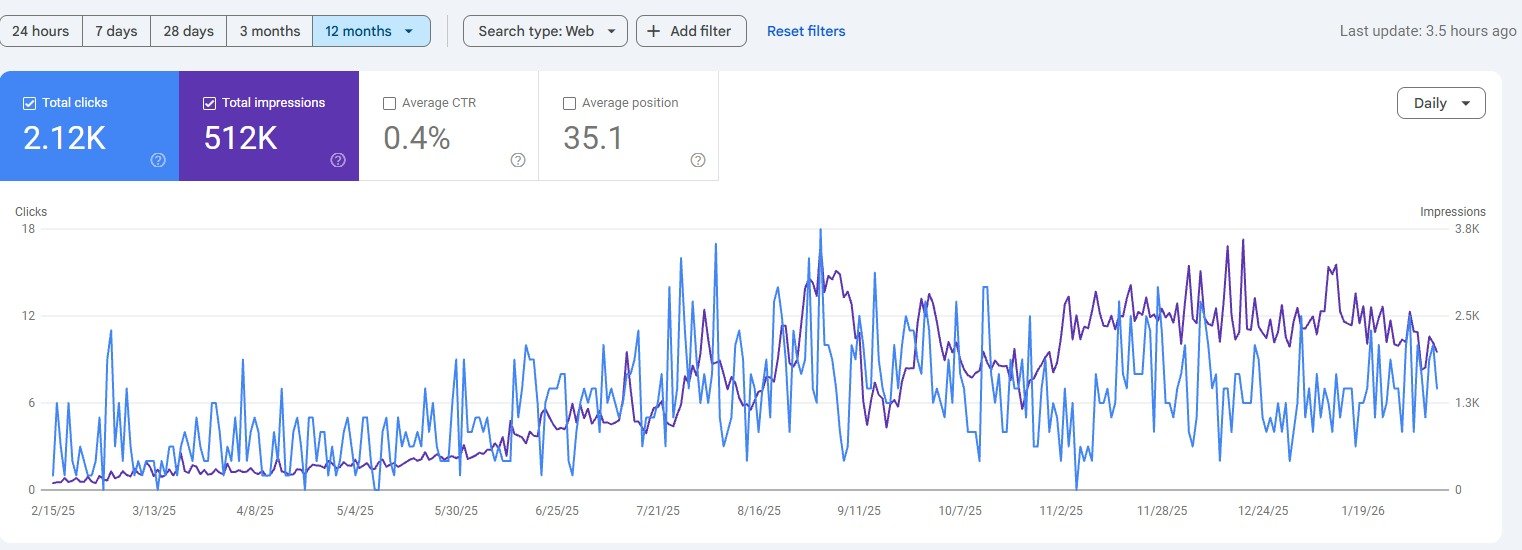Screen dimensions: 1522x550
Task: Open Average CTR help question mark
Action: [x=518, y=160]
